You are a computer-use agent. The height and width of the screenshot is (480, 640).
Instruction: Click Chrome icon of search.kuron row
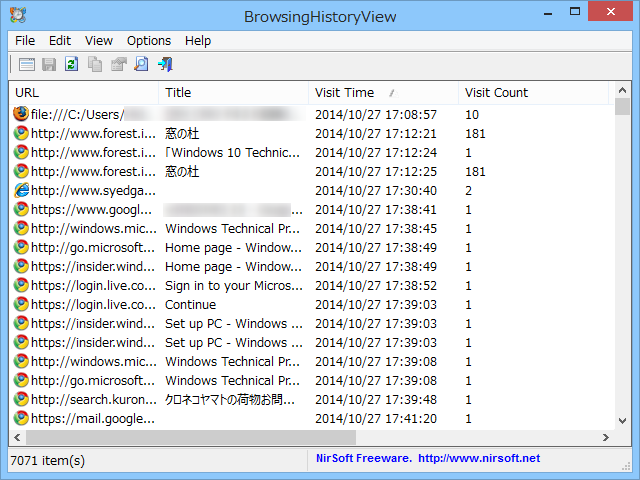21,399
